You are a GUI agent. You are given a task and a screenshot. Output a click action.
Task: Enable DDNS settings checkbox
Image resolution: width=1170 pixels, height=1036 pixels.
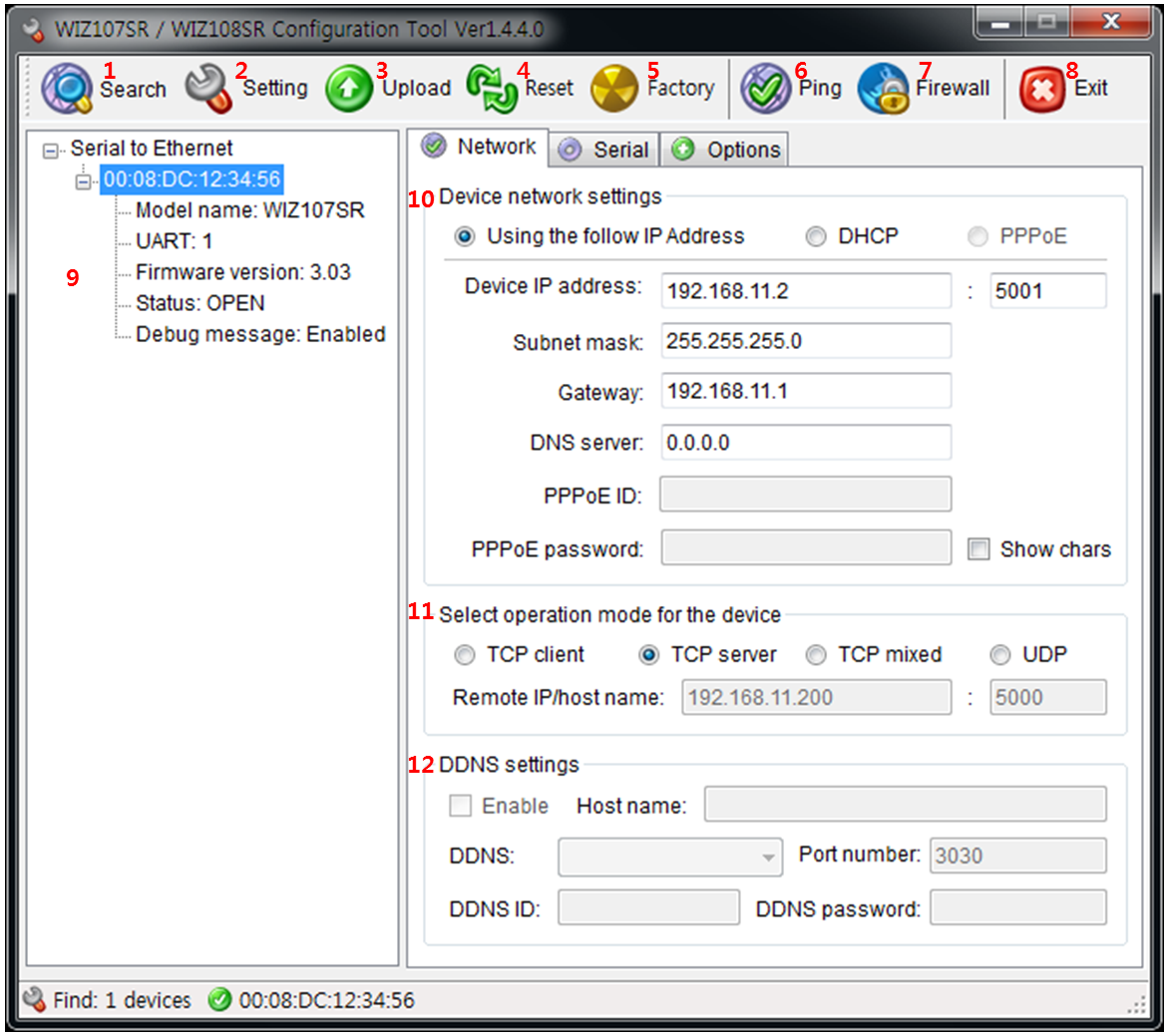pos(460,806)
